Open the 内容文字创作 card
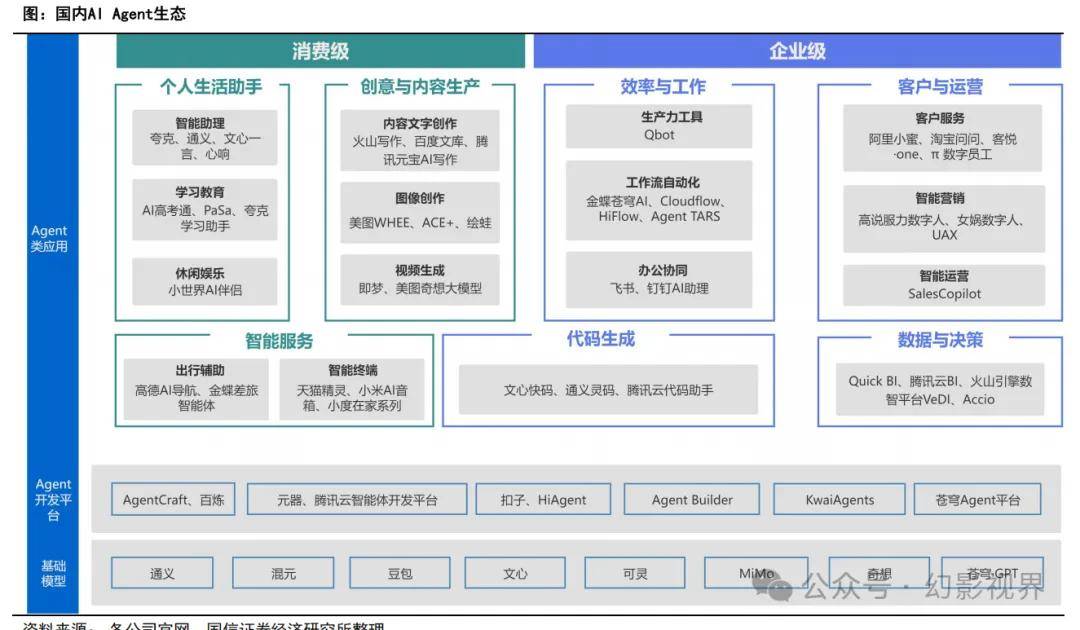Image resolution: width=1080 pixels, height=630 pixels. [x=419, y=140]
